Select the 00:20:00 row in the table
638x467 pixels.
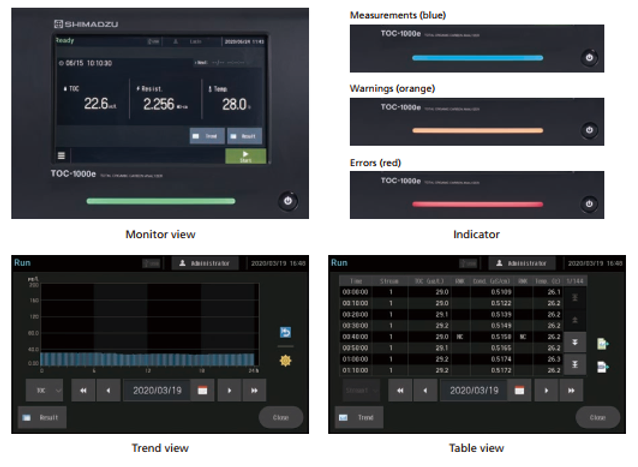[x=451, y=314]
